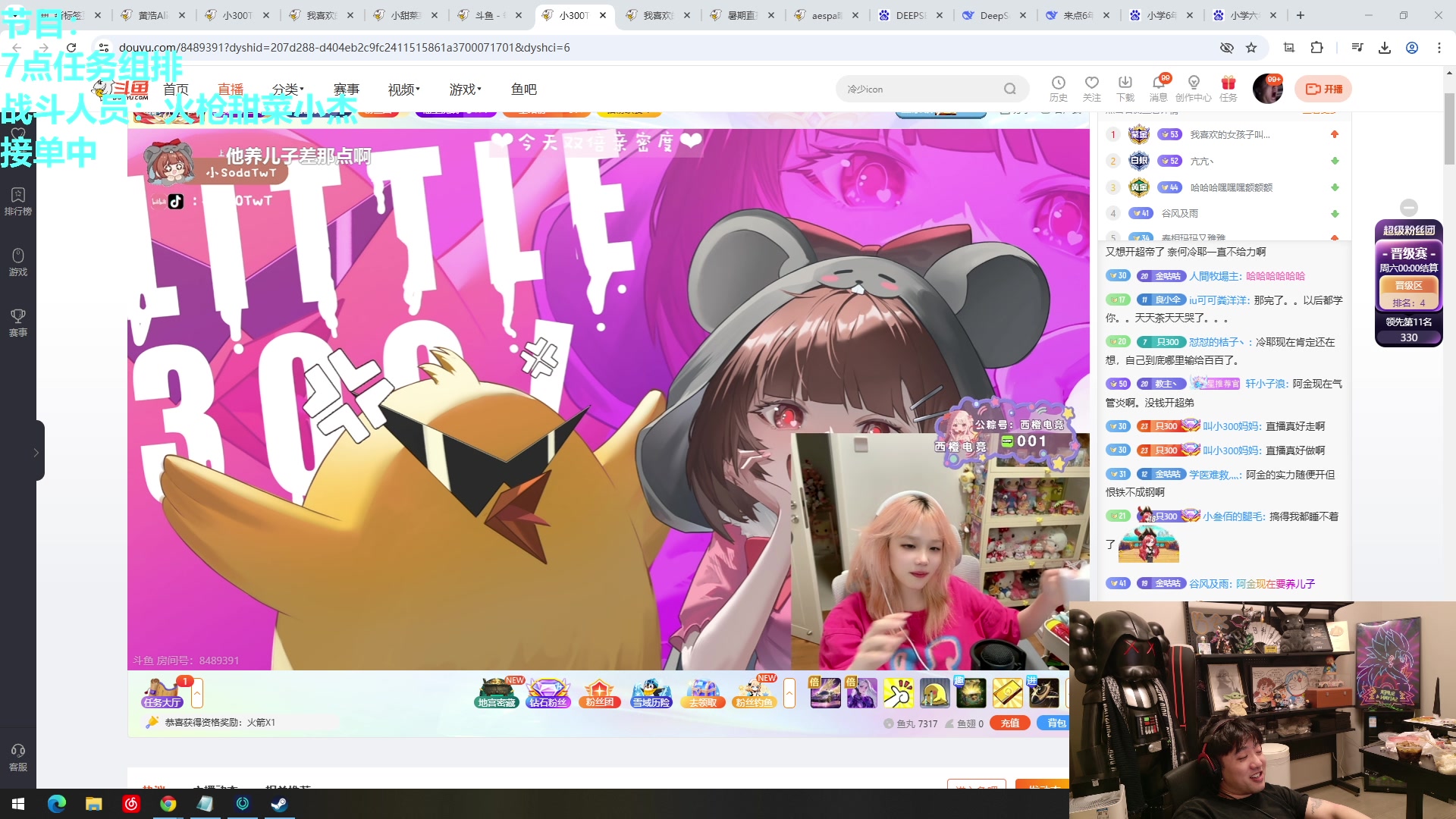This screenshot has width=1456, height=819.
Task: Open 视频 dropdown in nav
Action: pyautogui.click(x=403, y=89)
